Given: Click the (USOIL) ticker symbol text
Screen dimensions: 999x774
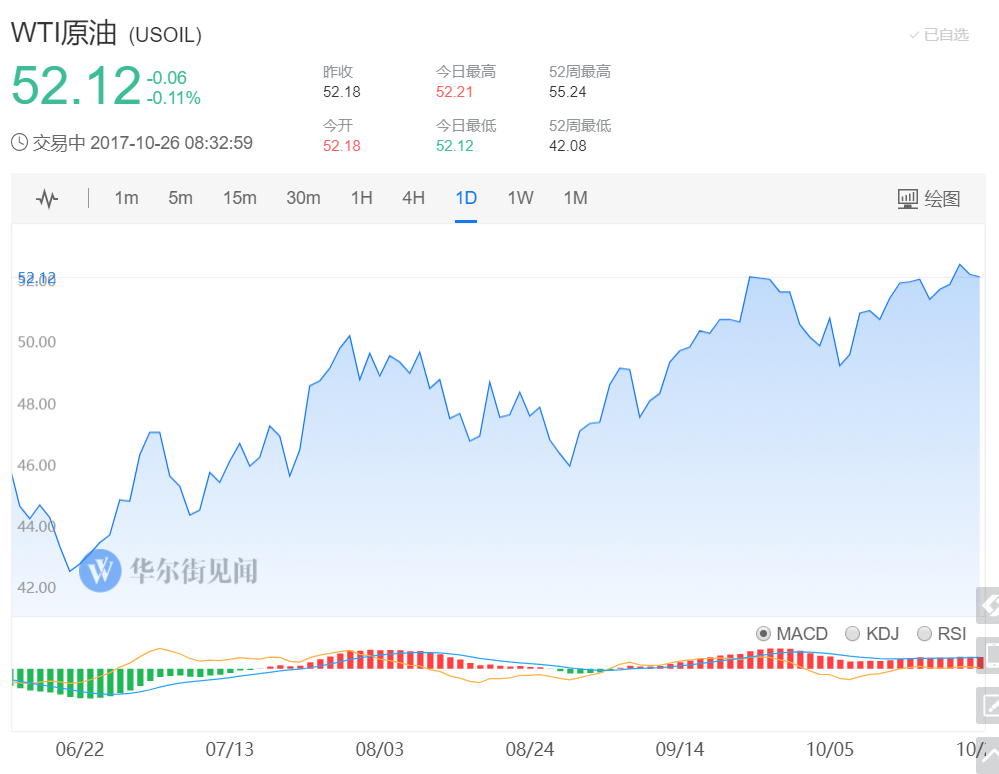Looking at the screenshot, I should tap(165, 35).
